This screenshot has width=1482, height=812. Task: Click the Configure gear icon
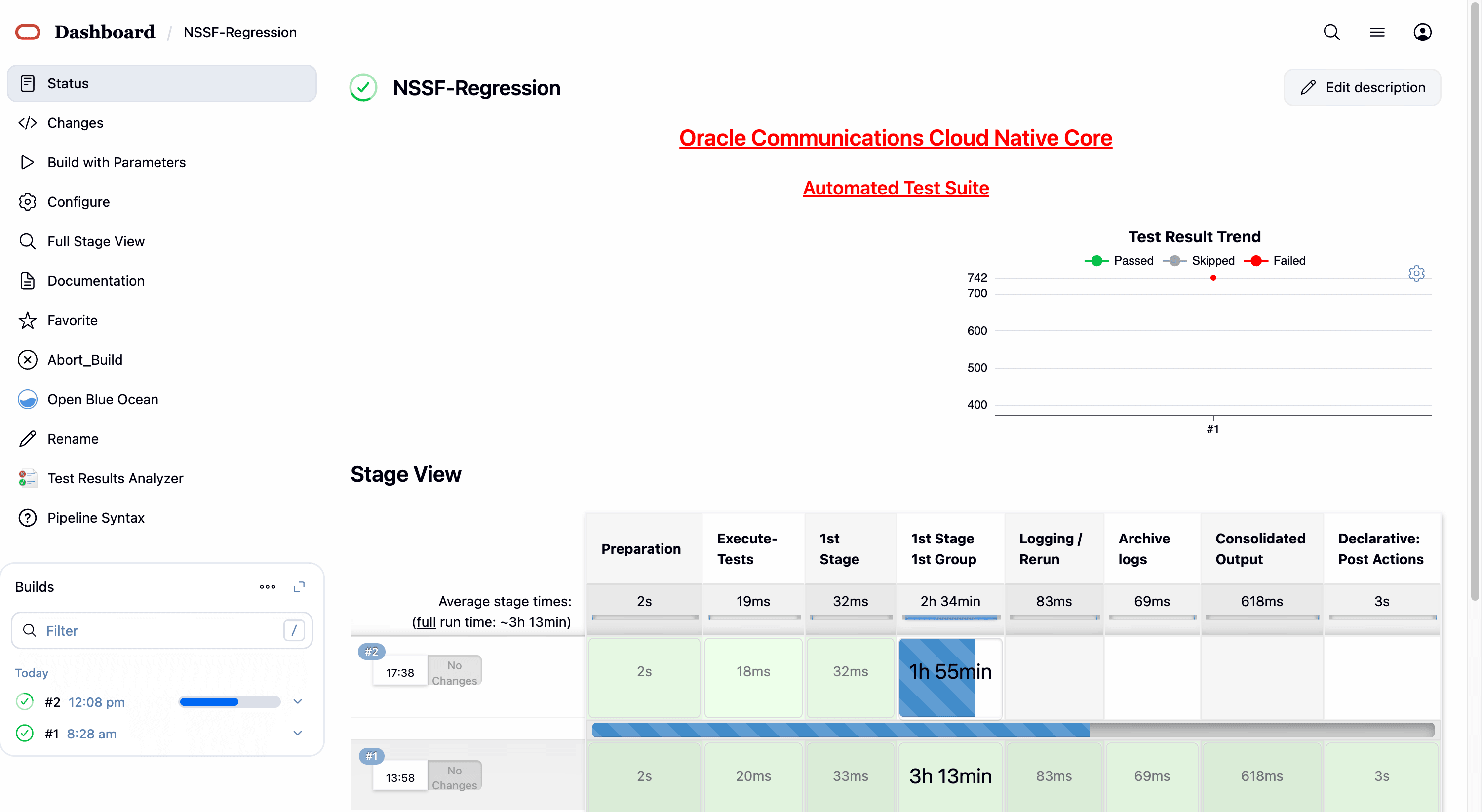tap(28, 202)
